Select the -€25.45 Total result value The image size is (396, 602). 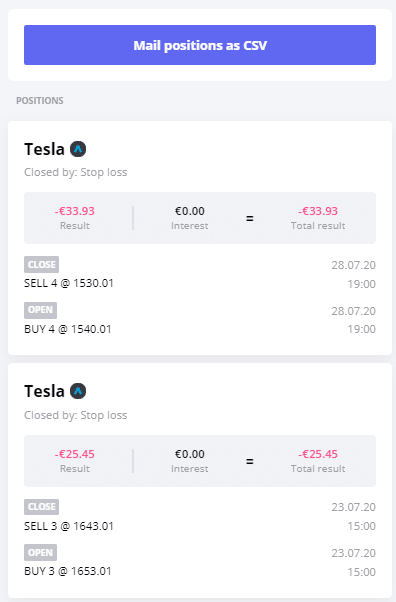[318, 454]
